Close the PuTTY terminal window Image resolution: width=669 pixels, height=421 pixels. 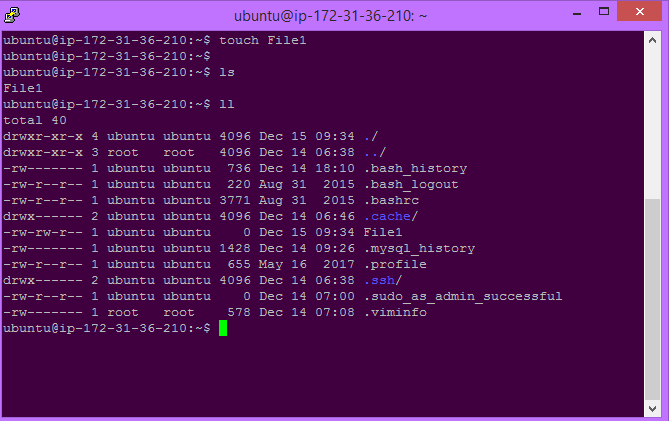[640, 12]
